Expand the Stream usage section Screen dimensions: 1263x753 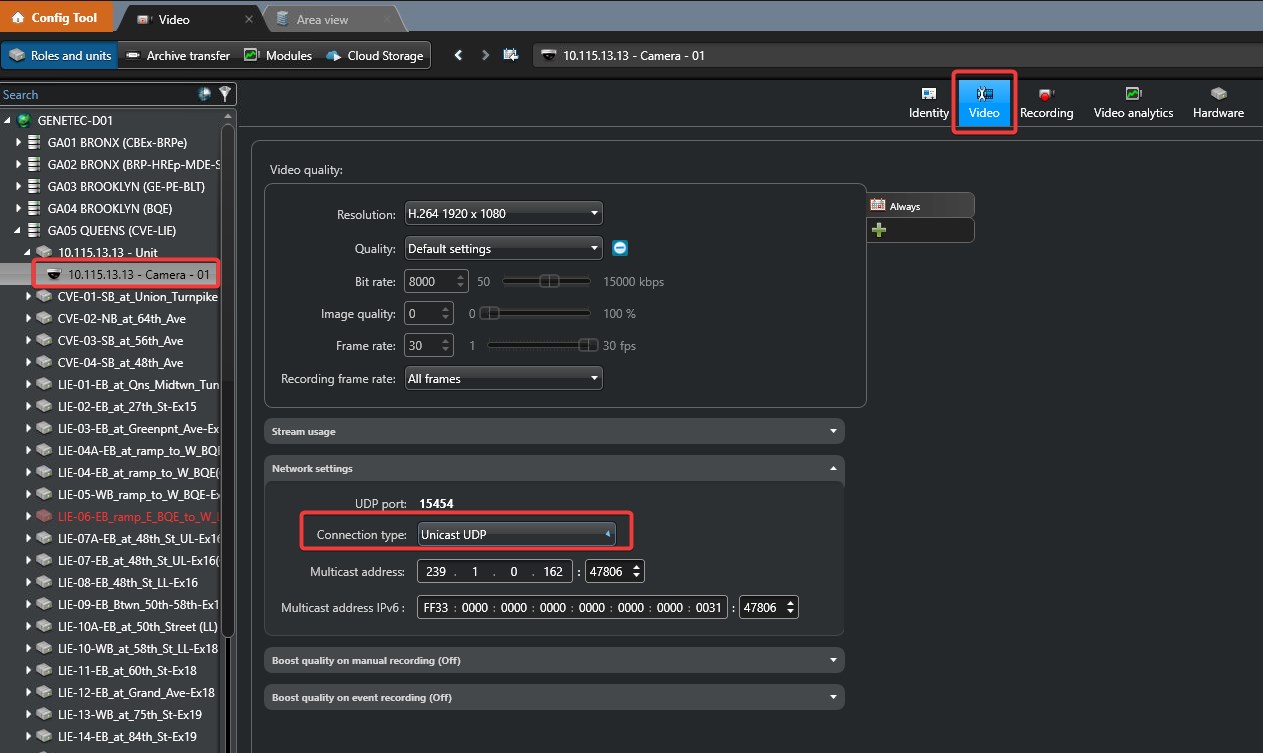[554, 431]
